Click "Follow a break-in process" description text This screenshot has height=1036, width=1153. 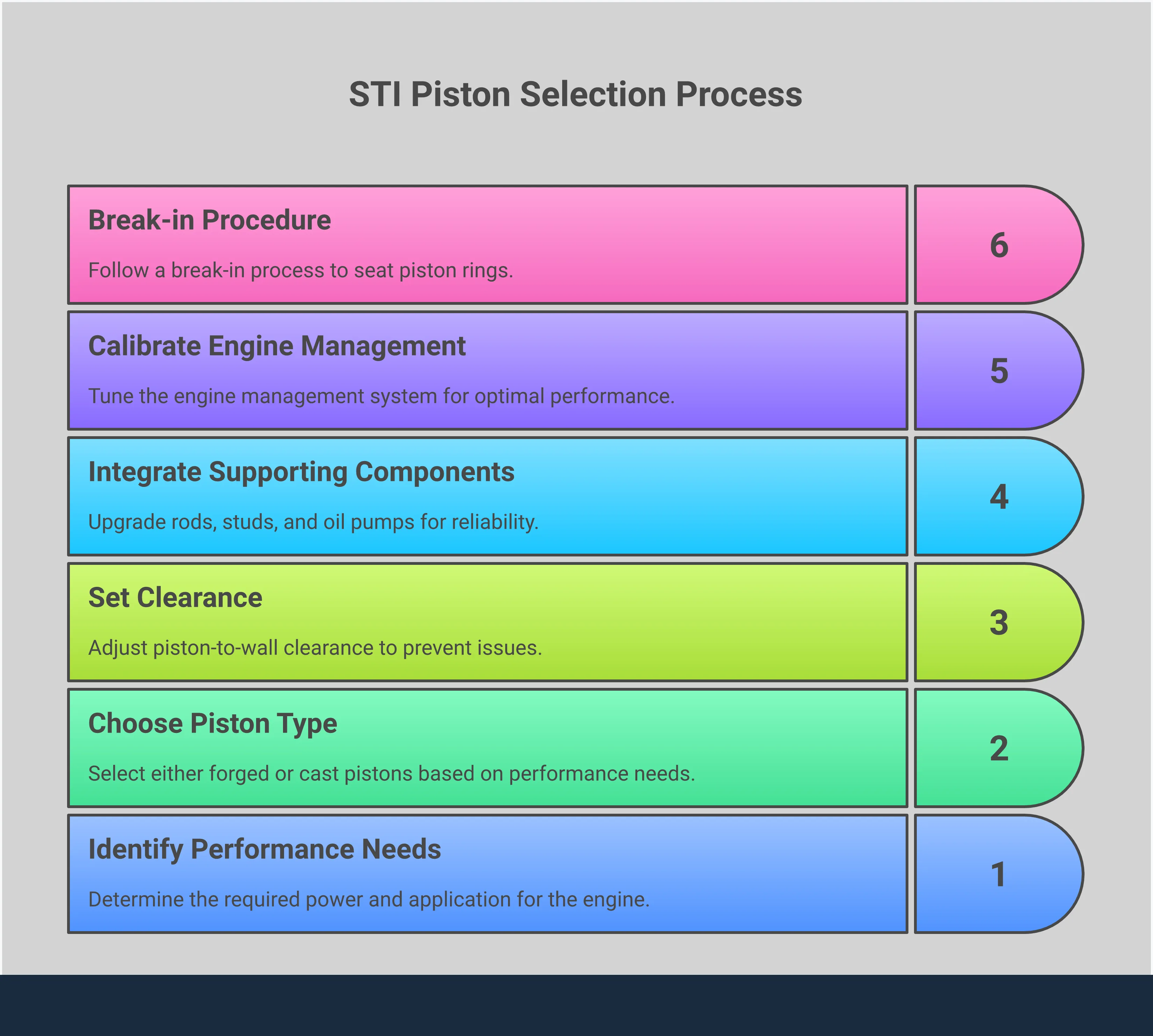click(300, 271)
